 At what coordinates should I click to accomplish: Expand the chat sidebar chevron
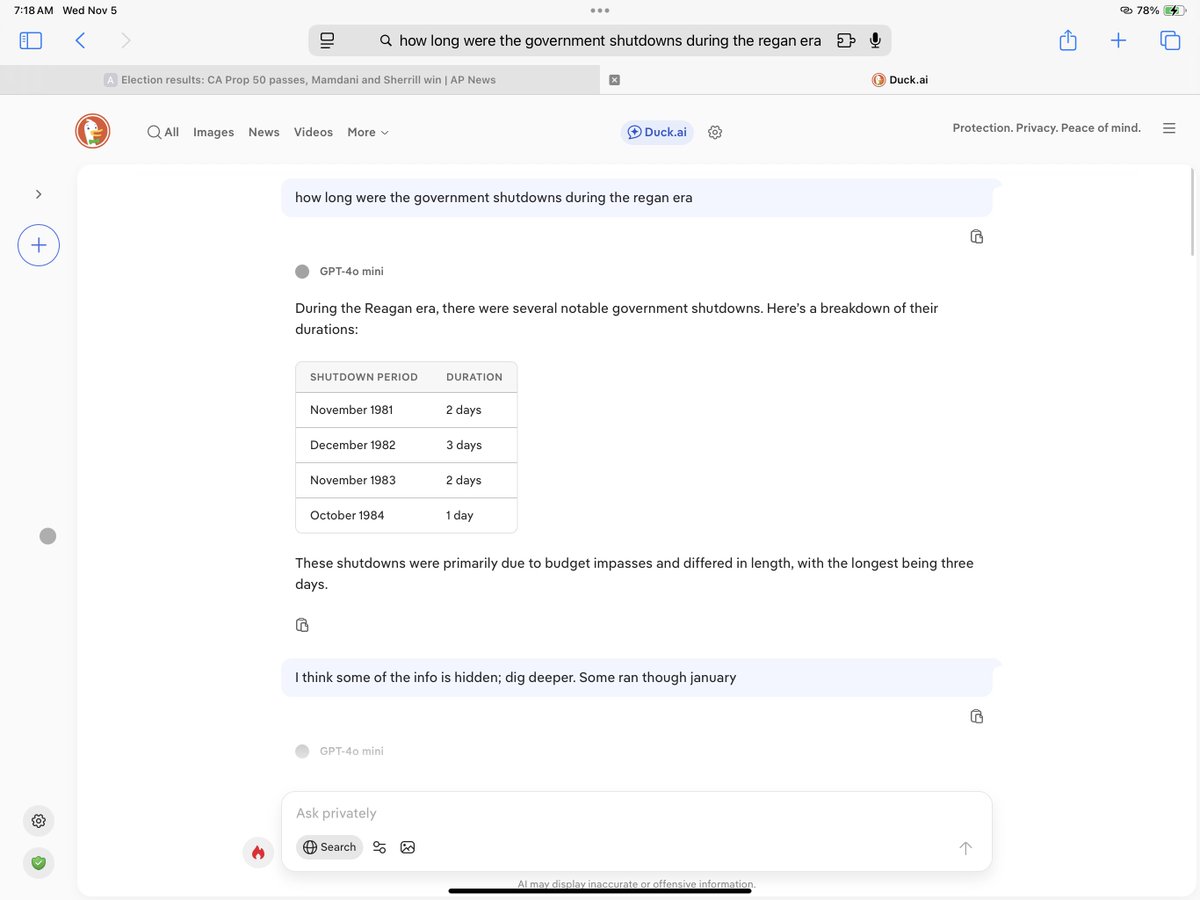38,194
